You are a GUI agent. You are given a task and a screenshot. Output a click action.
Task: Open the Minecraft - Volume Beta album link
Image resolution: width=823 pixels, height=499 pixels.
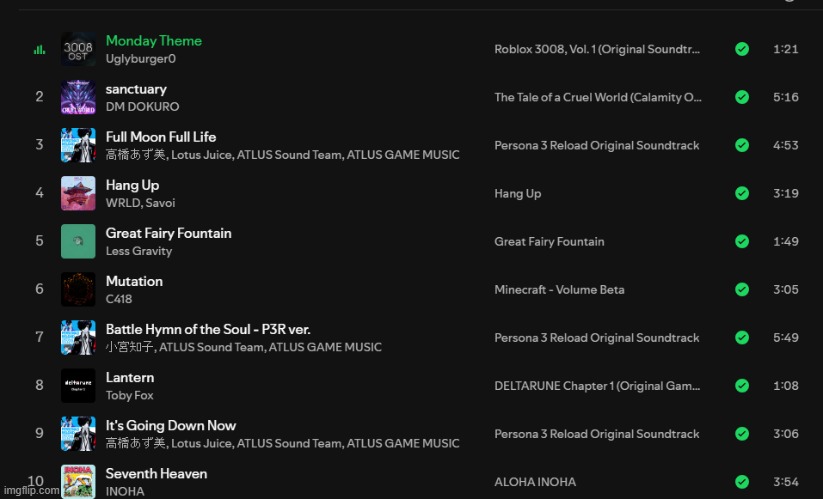(x=559, y=289)
